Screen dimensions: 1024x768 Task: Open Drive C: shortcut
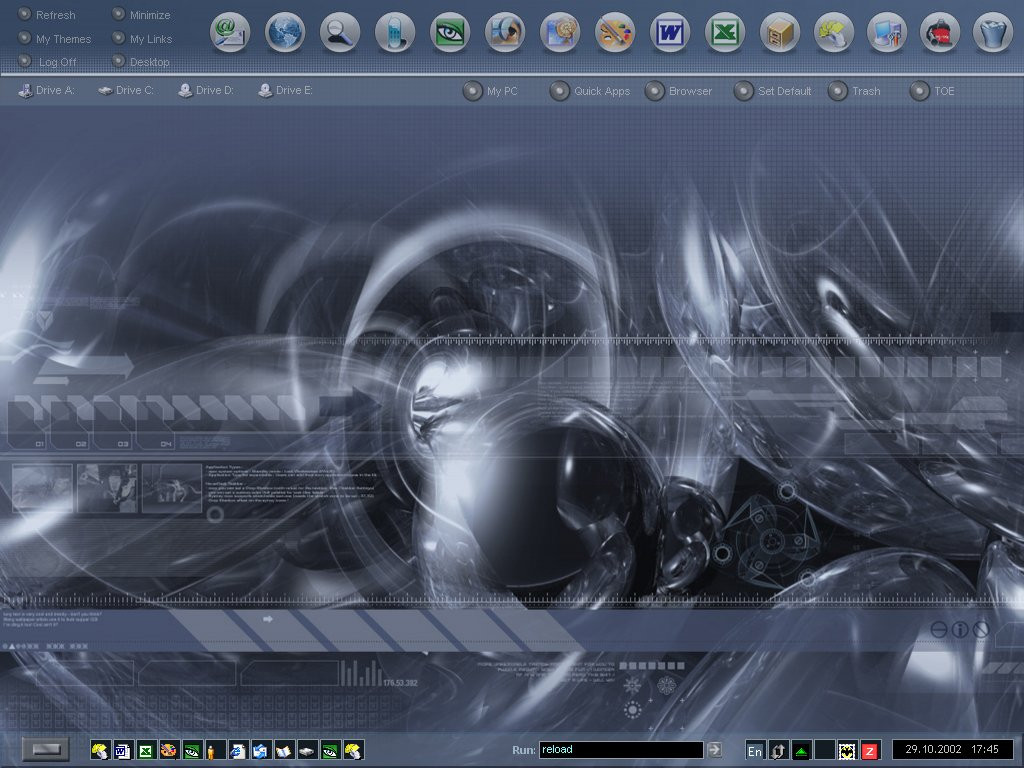coord(126,90)
